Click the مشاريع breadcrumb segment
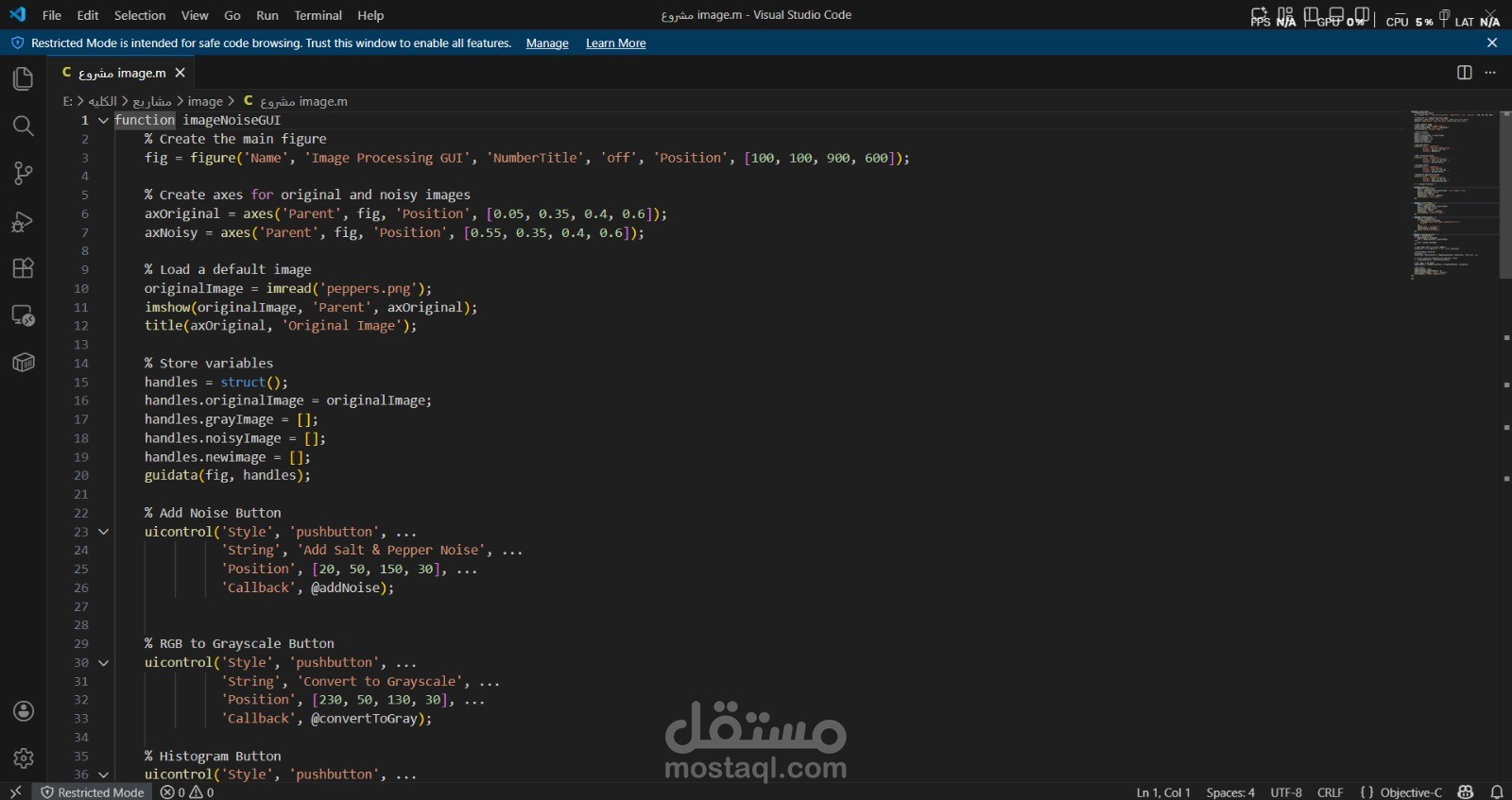The image size is (1512, 800). (x=151, y=101)
